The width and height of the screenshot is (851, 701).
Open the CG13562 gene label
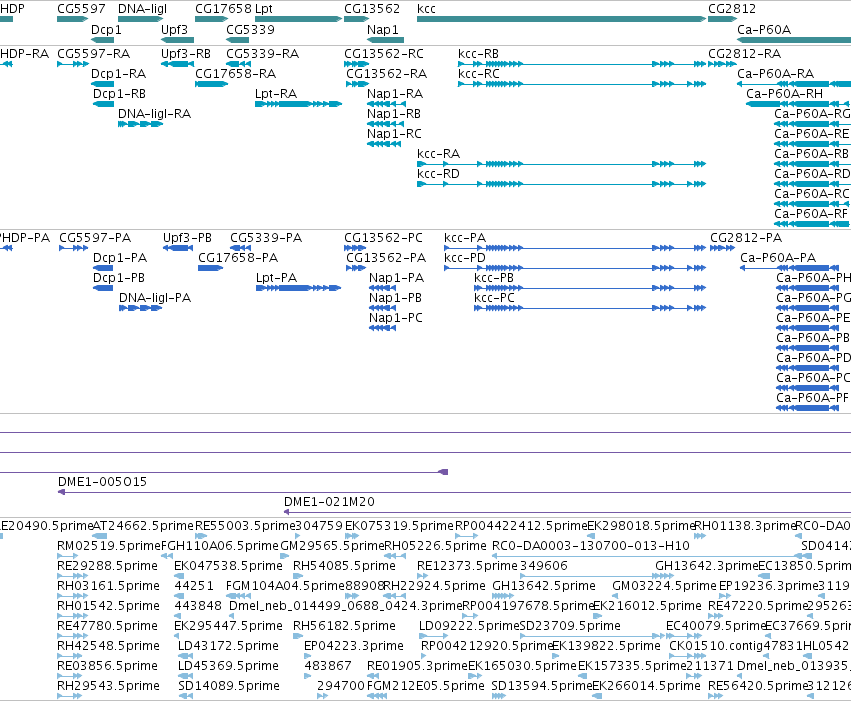pyautogui.click(x=372, y=9)
